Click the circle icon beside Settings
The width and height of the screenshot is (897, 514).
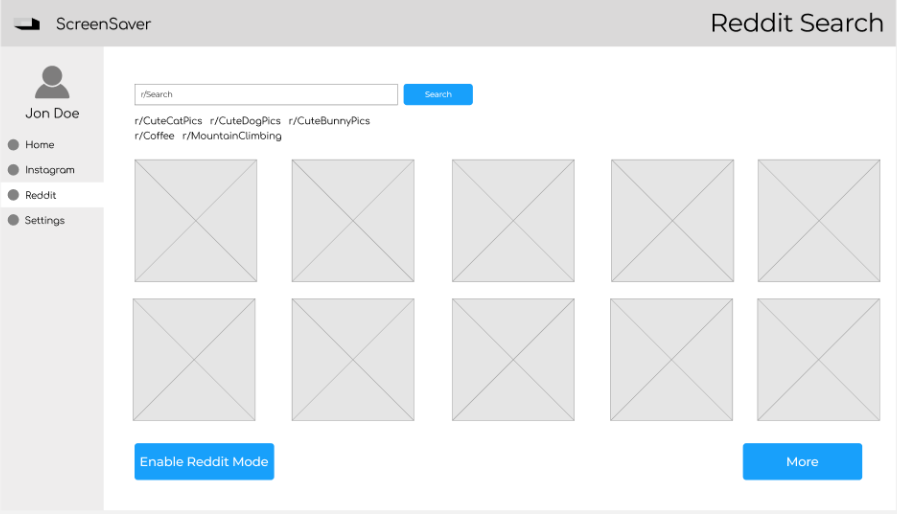click(x=13, y=220)
